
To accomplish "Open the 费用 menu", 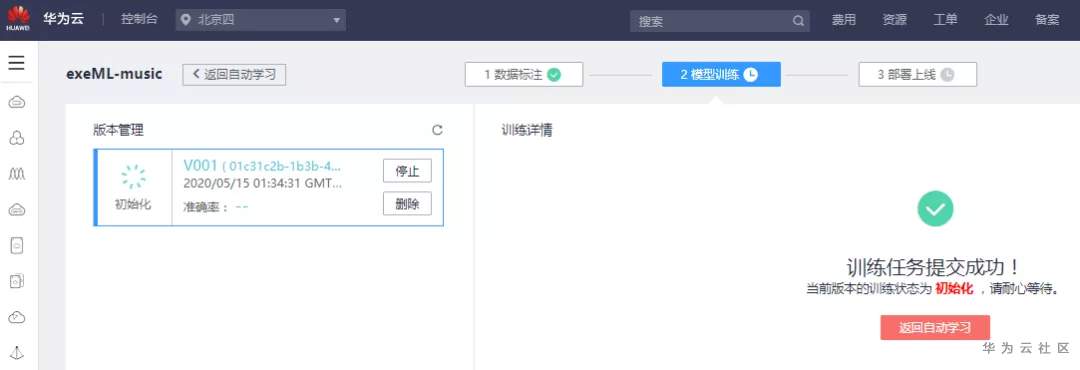I will [x=844, y=20].
